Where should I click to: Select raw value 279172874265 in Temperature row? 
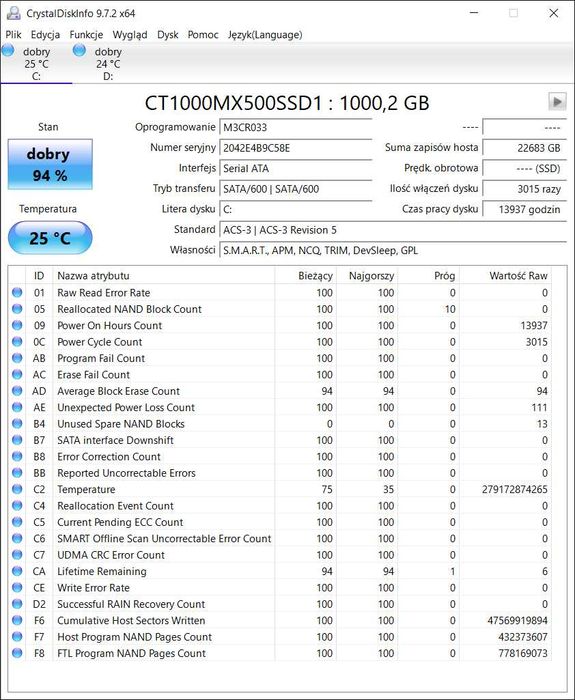pos(515,489)
